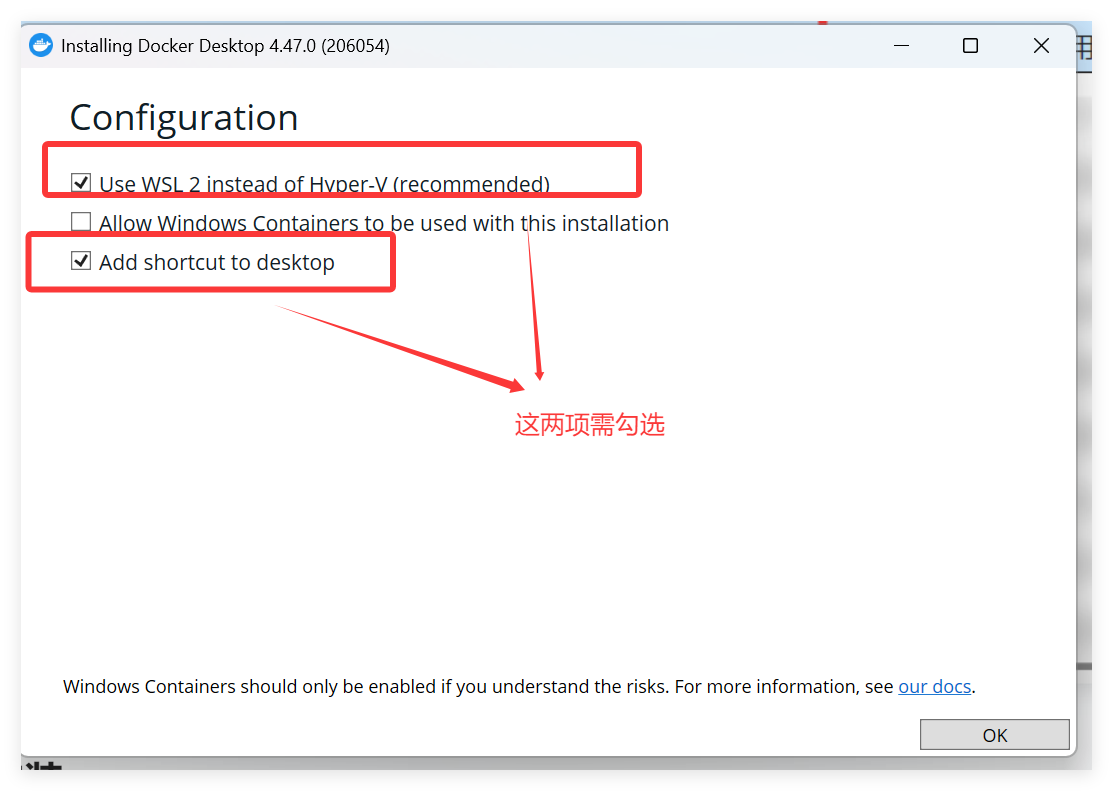Image resolution: width=1113 pixels, height=791 pixels.
Task: Click title Installing Docker Desktop 4.47.0
Action: point(225,46)
